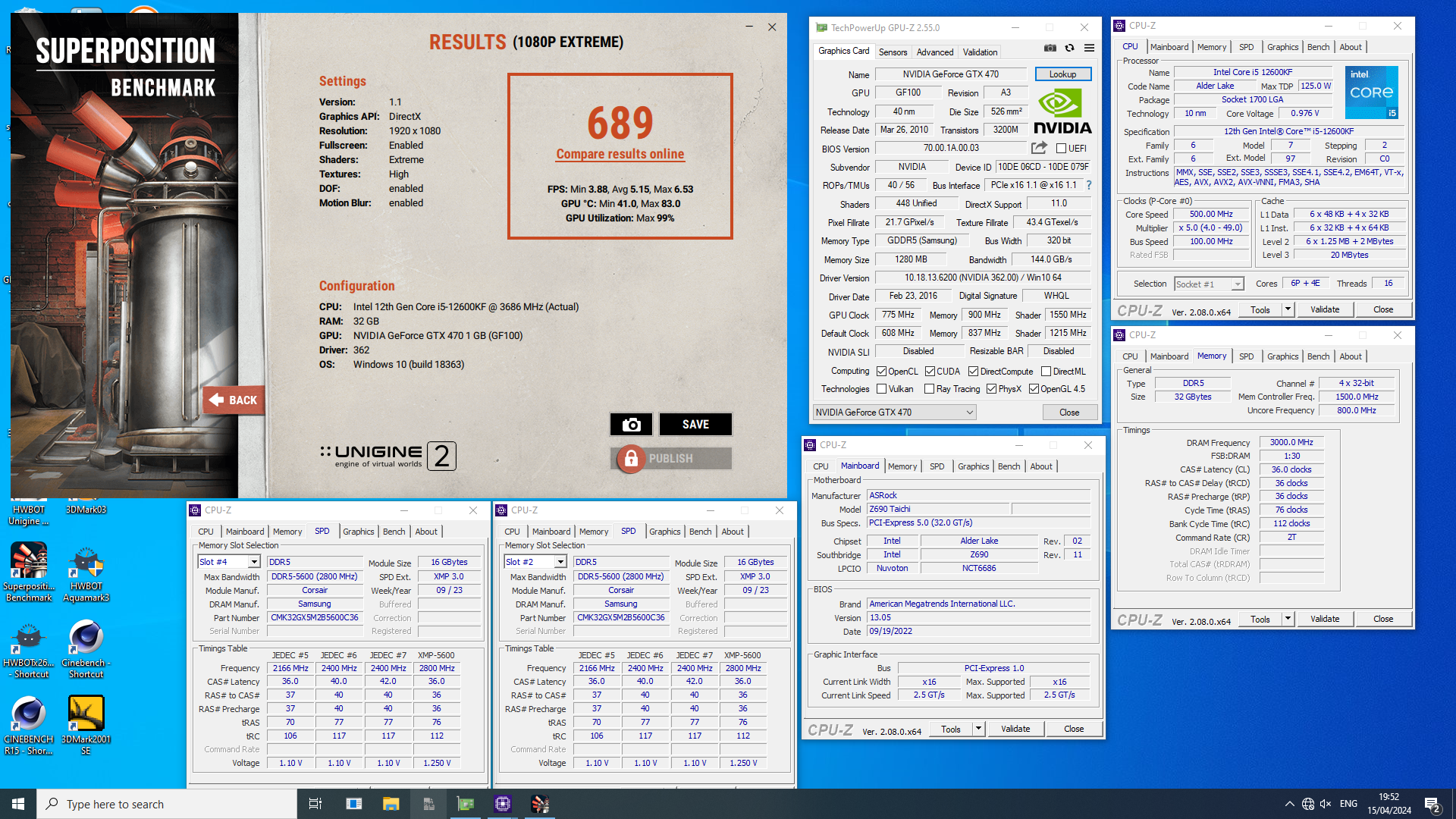This screenshot has height=819, width=1456.
Task: Open the GPU-Z hamburger menu
Action: tap(1089, 48)
